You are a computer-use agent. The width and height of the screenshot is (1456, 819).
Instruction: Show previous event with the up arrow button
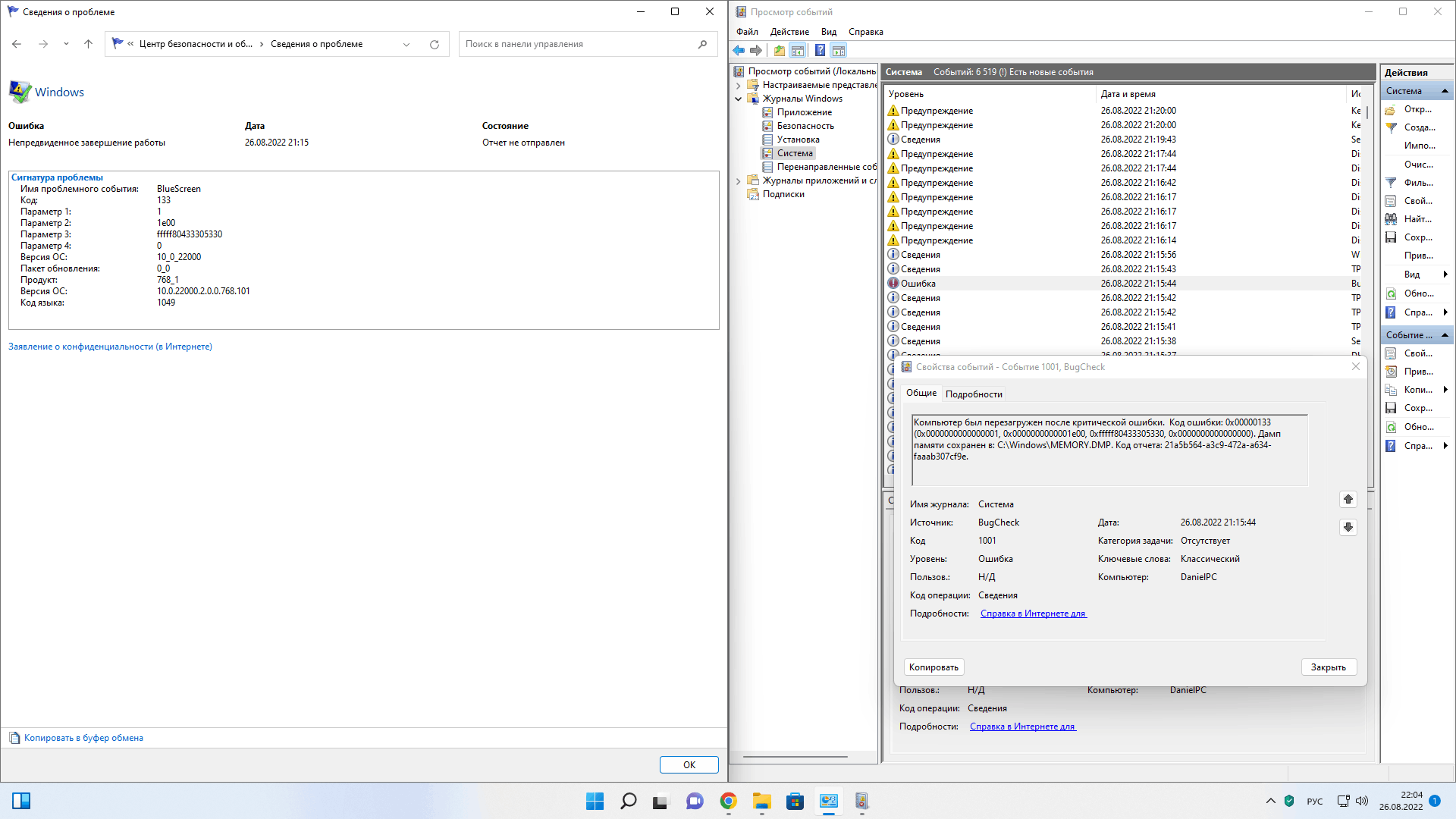[1348, 499]
